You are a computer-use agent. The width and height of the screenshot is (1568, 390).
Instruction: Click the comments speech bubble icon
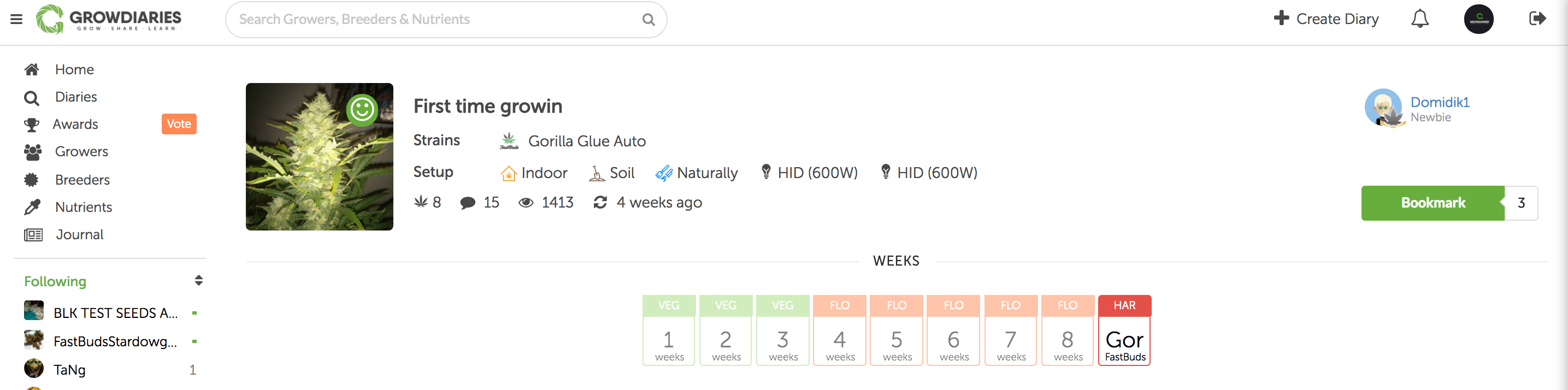(x=468, y=203)
